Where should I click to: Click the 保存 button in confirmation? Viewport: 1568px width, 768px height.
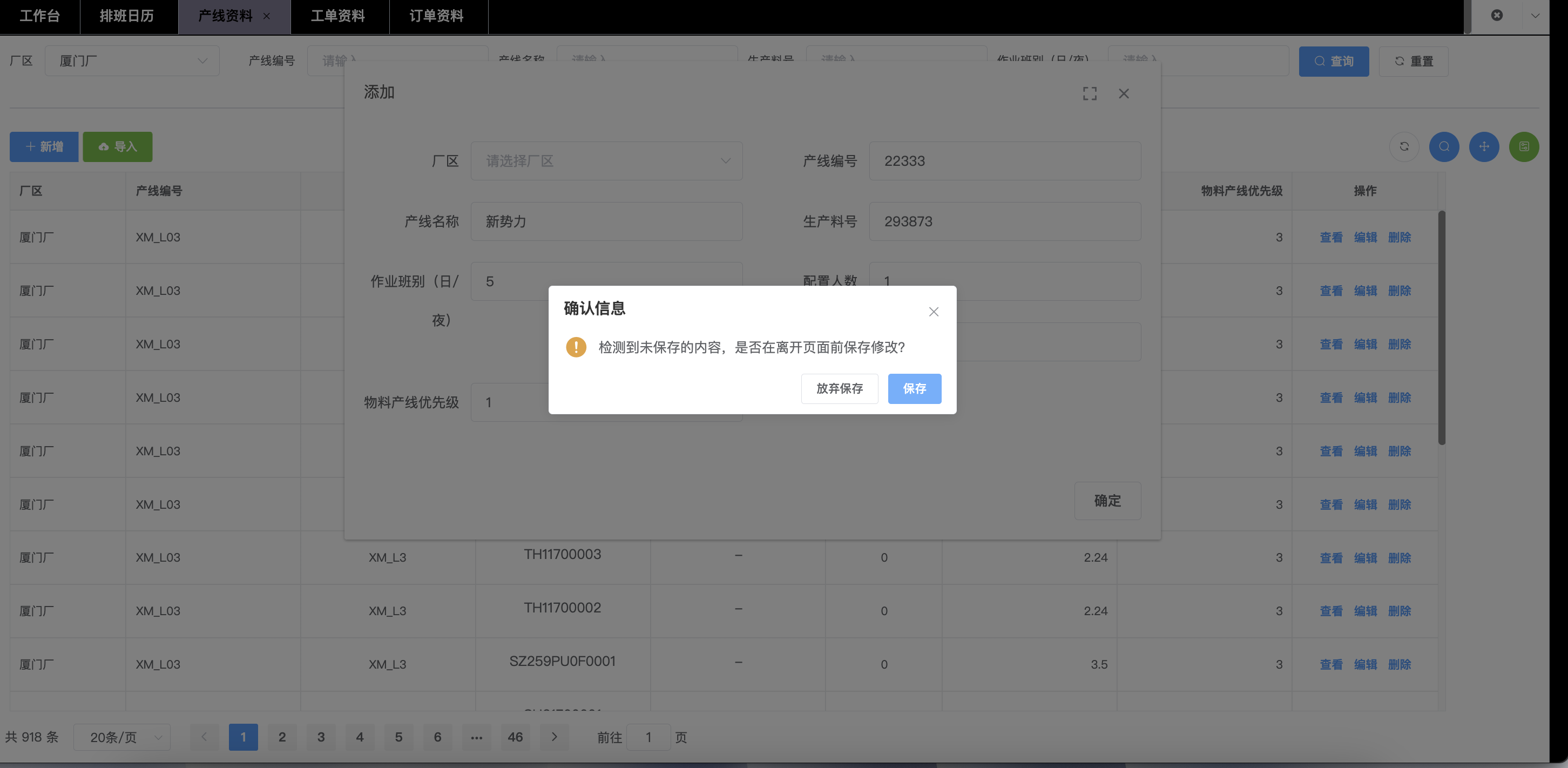pos(914,388)
